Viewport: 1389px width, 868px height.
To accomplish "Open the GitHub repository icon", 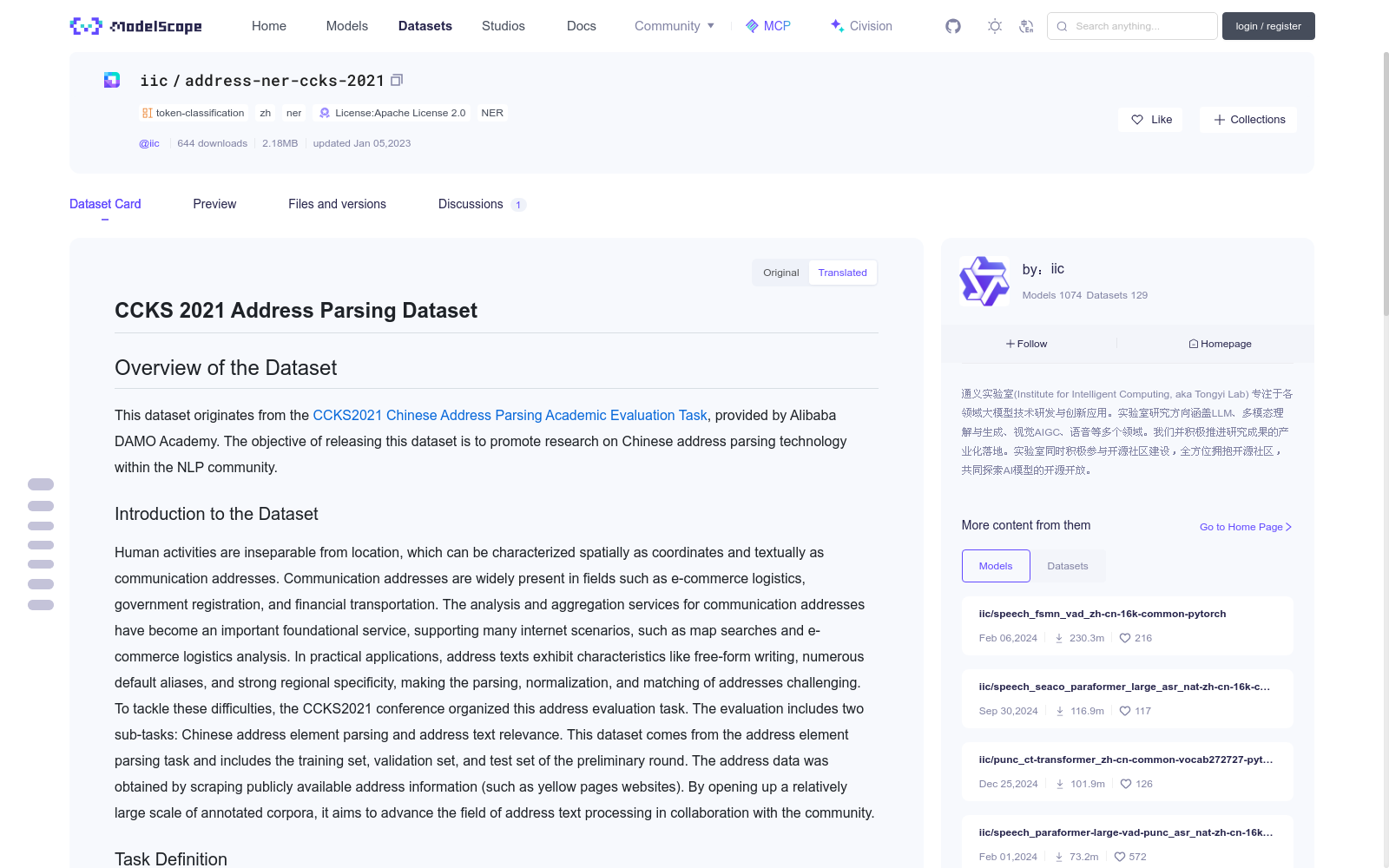I will [953, 26].
